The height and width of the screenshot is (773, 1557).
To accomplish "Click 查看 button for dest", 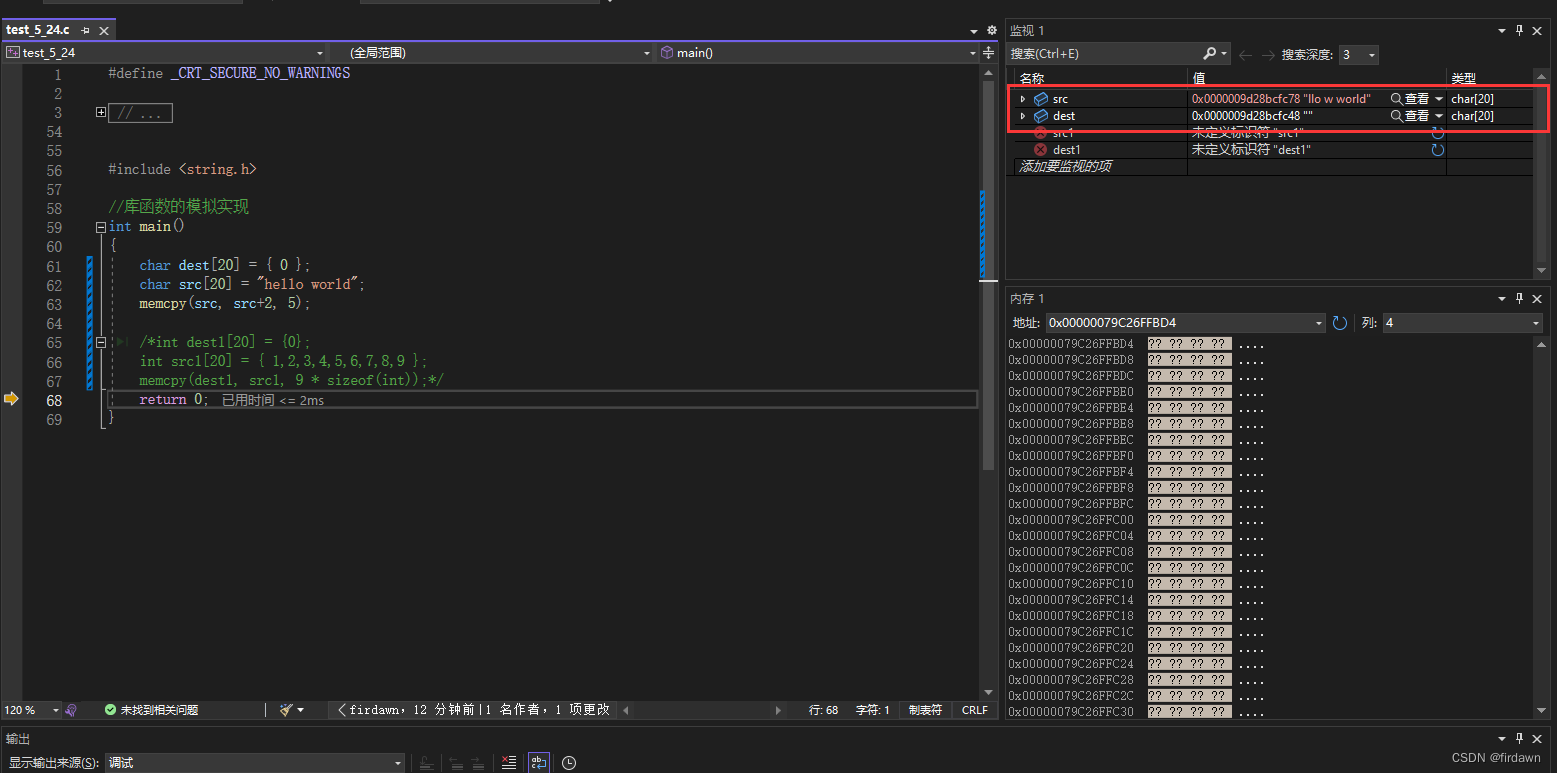I will click(x=1410, y=116).
